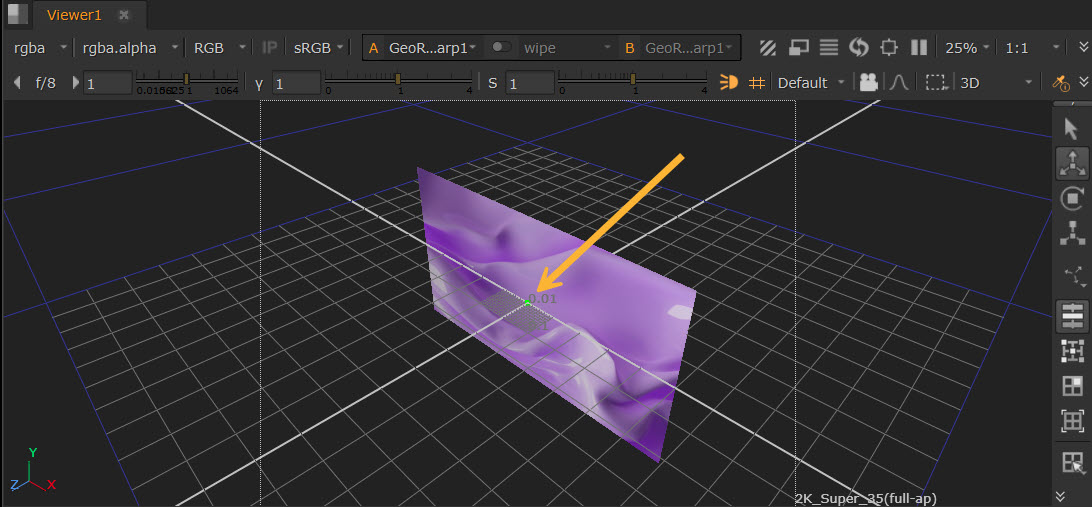Click the gamma slider track
The width and height of the screenshot is (1092, 507).
pyautogui.click(x=399, y=79)
